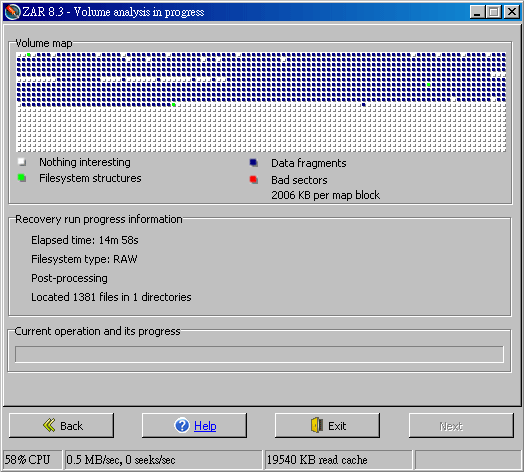The image size is (524, 472).
Task: Click the grayed-out Next button
Action: click(x=461, y=426)
